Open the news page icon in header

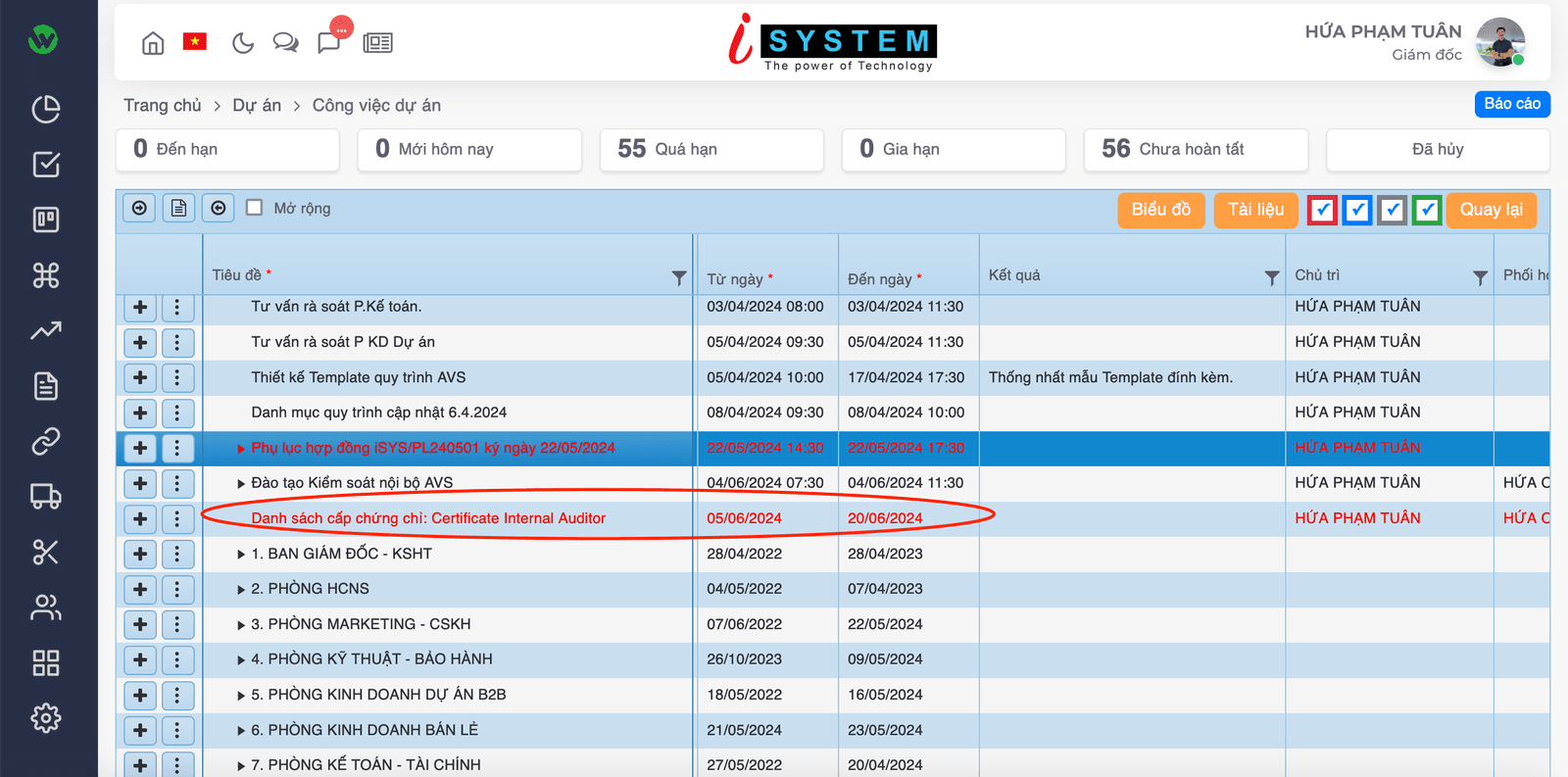pyautogui.click(x=377, y=43)
